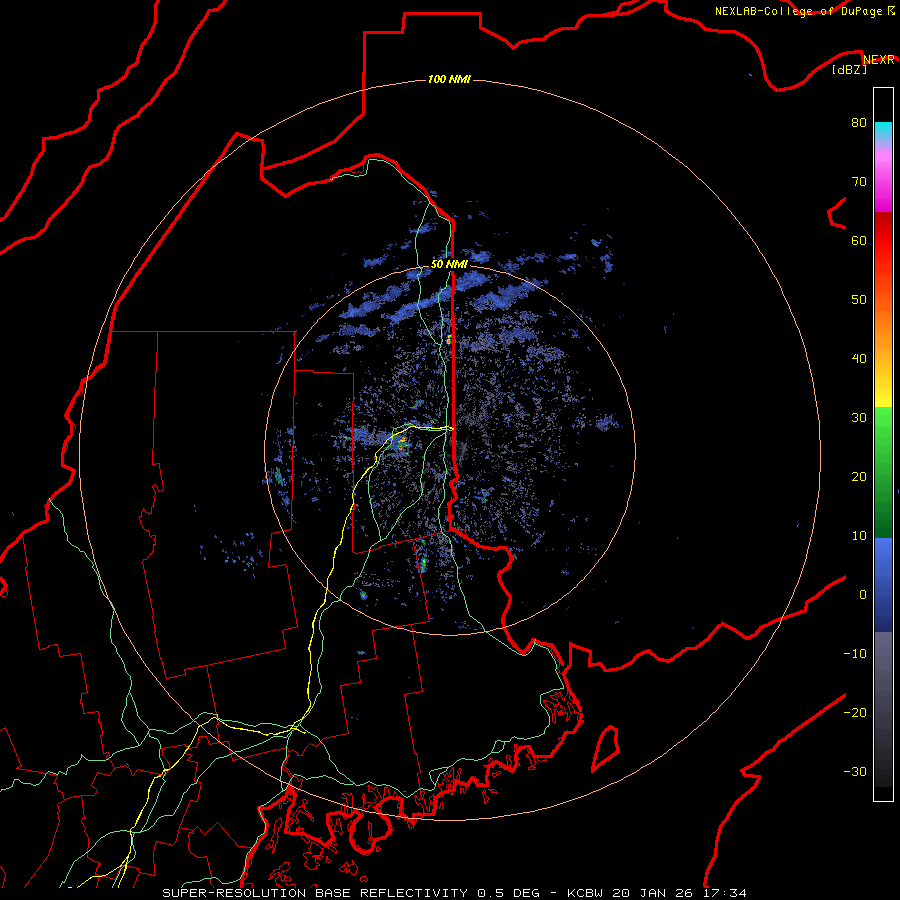The height and width of the screenshot is (900, 900).
Task: Click the cyan segment of the color bar
Action: (x=883, y=132)
